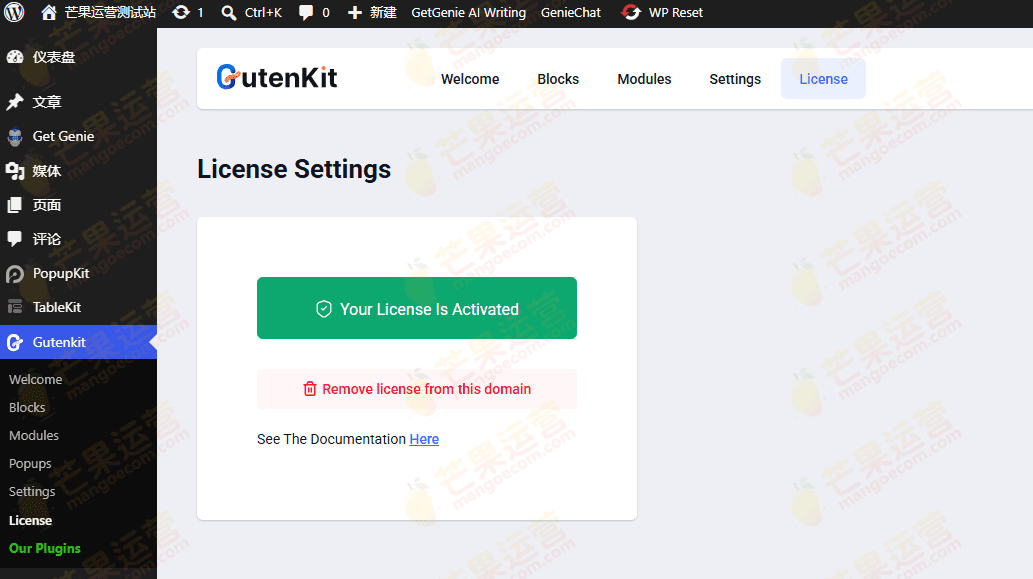Screen dimensions: 1033x579
Task: Go to sidebar Popups submenu
Action: [30, 464]
